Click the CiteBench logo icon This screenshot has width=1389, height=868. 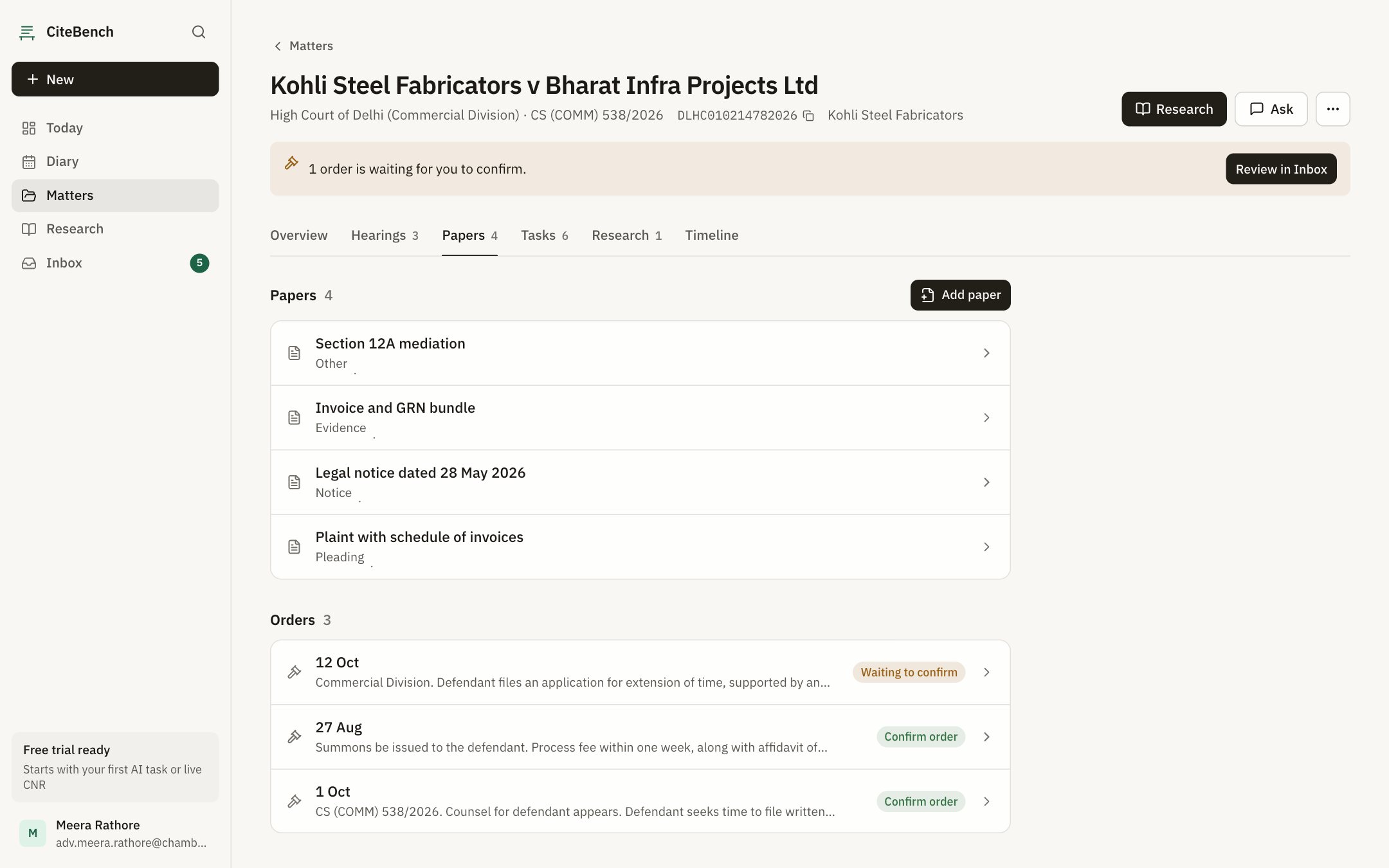tap(27, 32)
